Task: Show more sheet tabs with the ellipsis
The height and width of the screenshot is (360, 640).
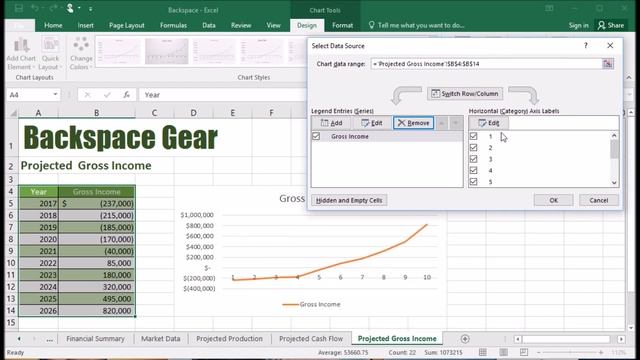Action: coord(49,339)
